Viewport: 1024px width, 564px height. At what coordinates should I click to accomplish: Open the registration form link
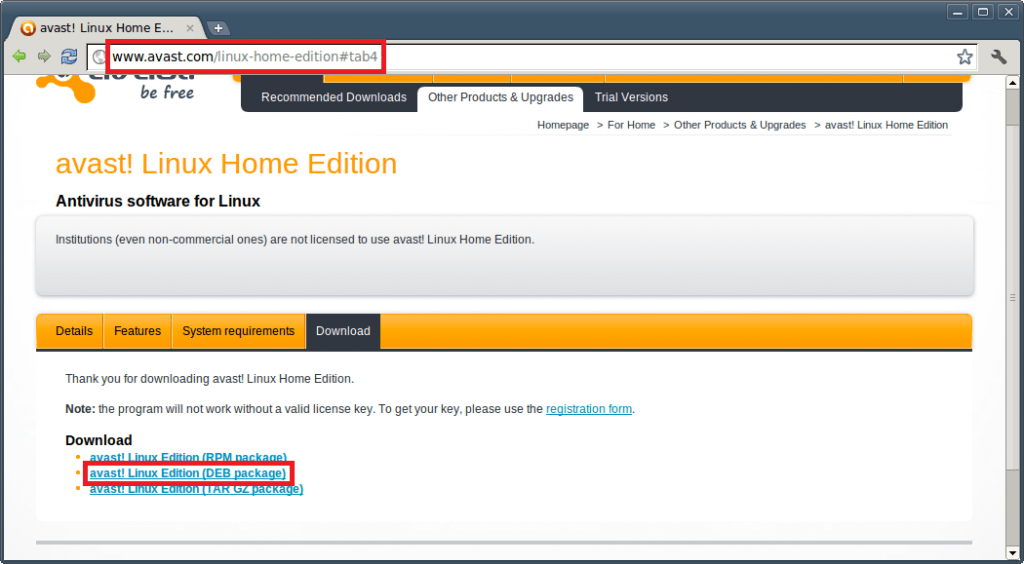(589, 409)
